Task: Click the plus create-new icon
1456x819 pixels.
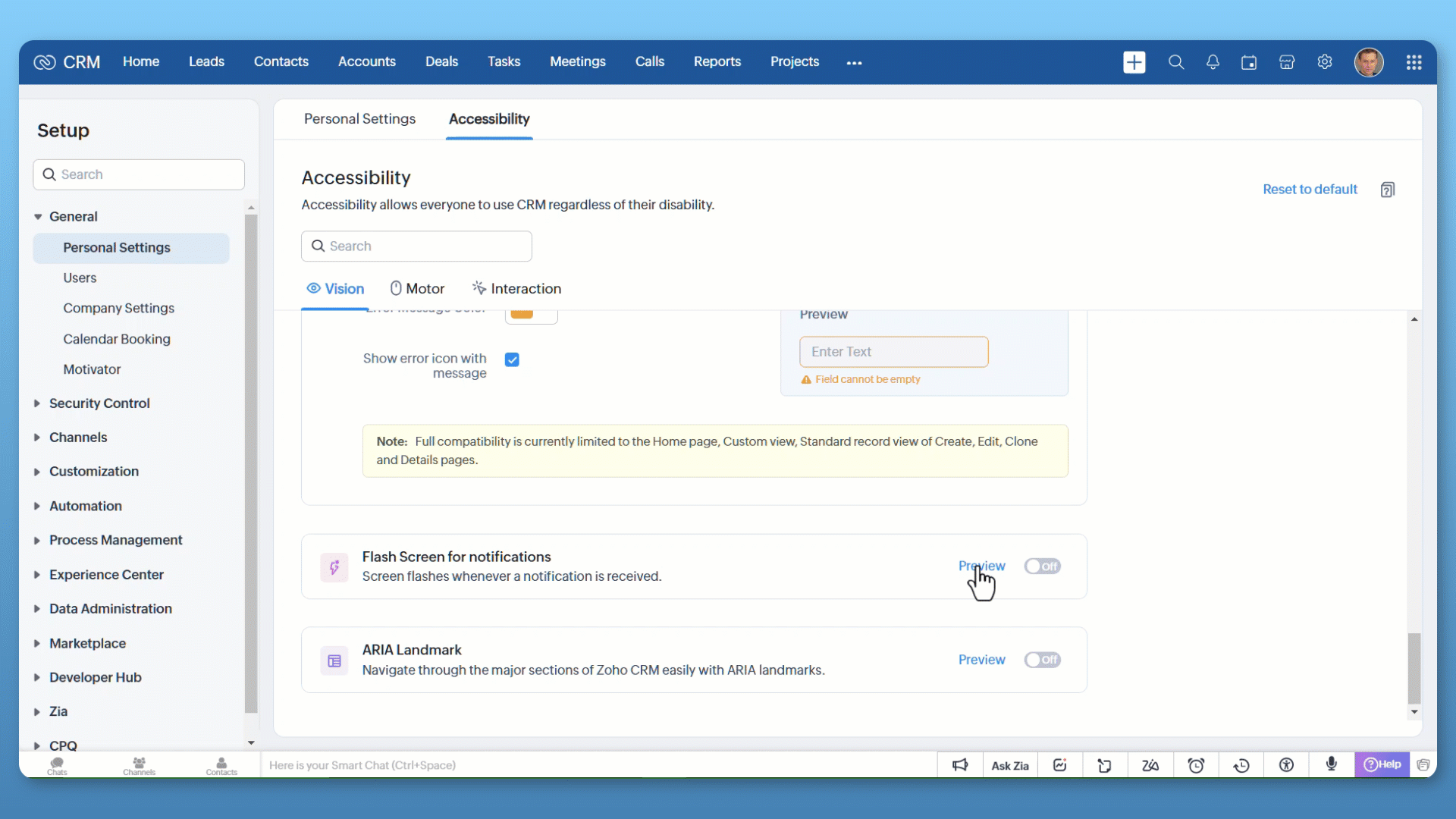Action: [x=1134, y=62]
